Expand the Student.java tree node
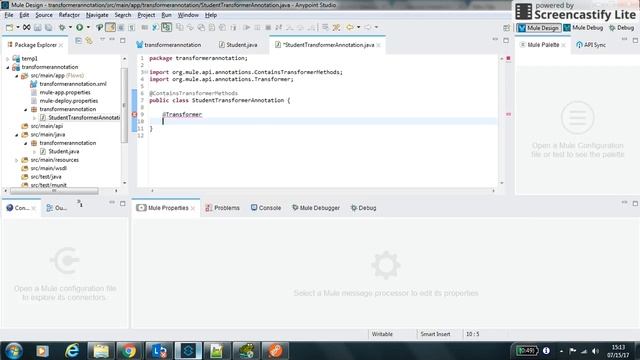640x360 pixels. (x=35, y=151)
